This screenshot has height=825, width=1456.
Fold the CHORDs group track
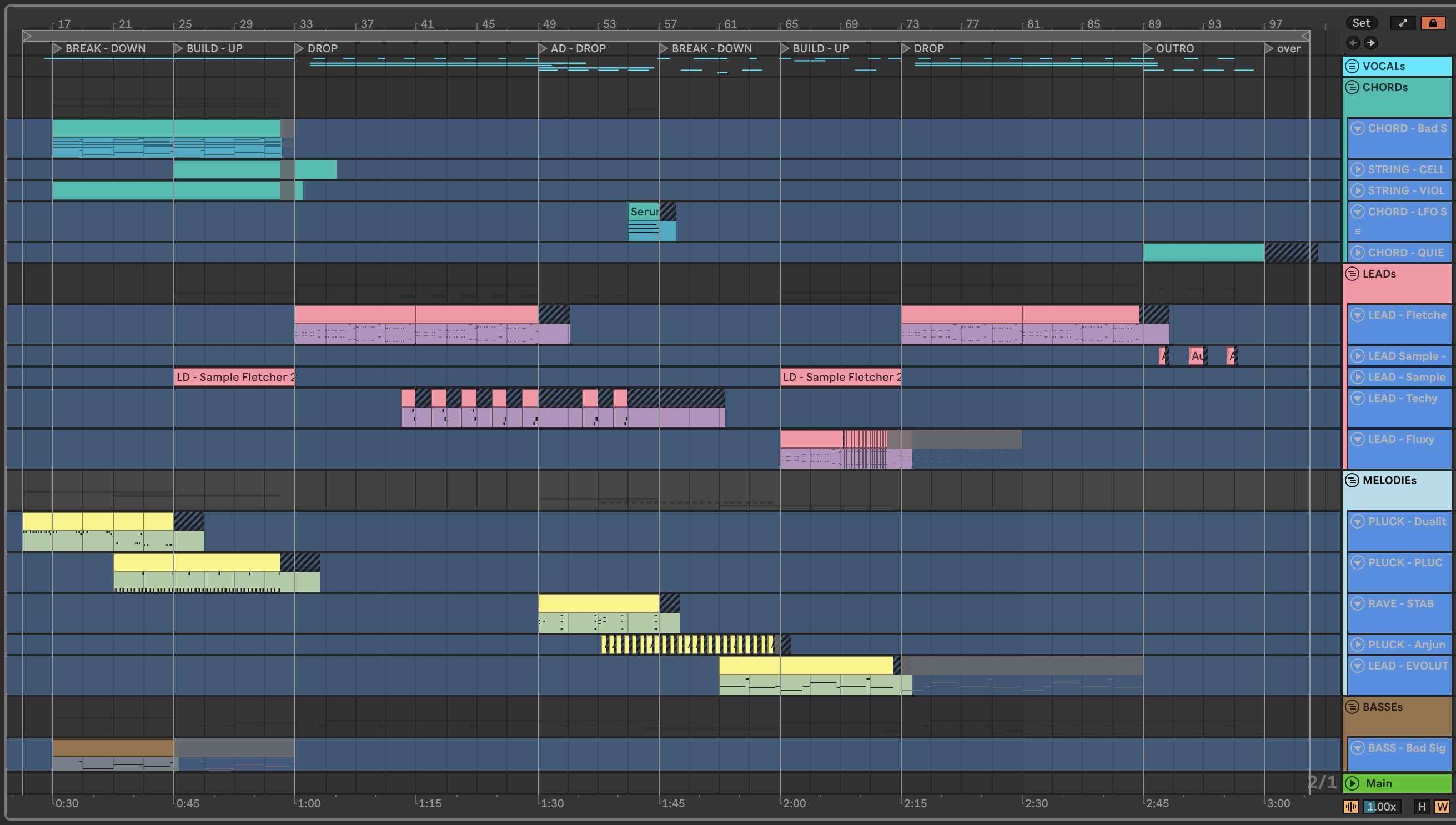1352,87
